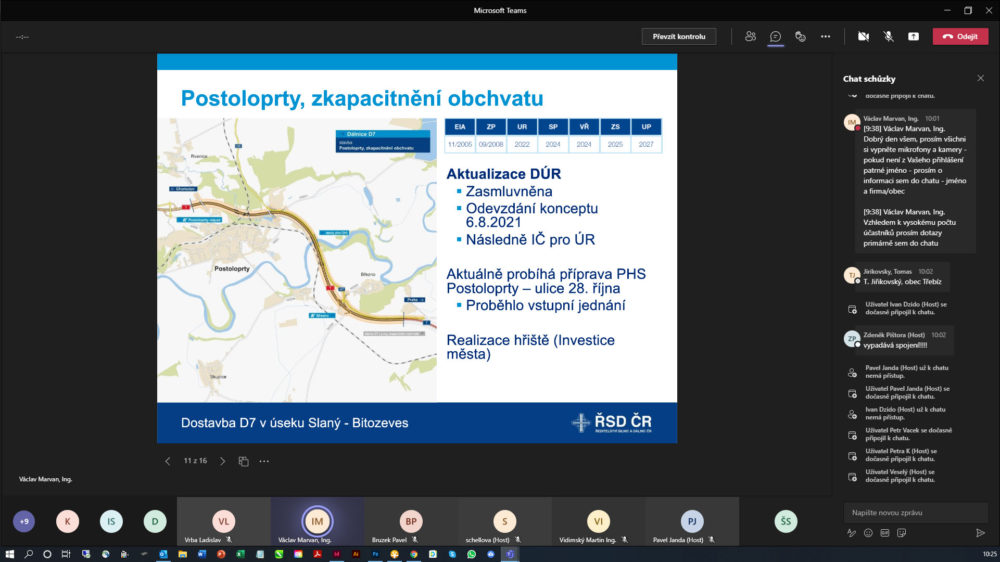
Task: Expand the +9 additional participants overflow
Action: pyautogui.click(x=24, y=521)
